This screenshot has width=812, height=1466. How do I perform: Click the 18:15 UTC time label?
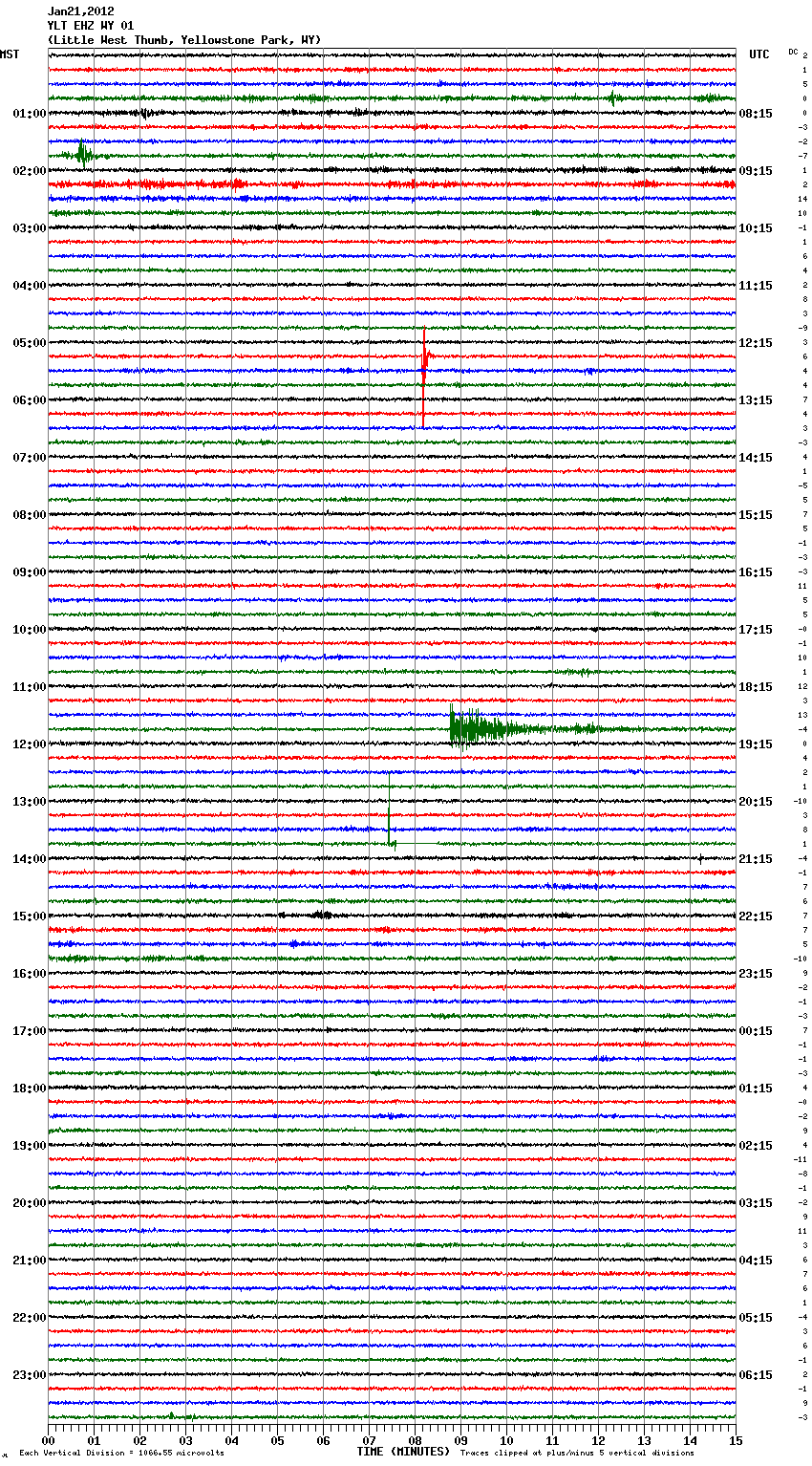click(x=756, y=687)
